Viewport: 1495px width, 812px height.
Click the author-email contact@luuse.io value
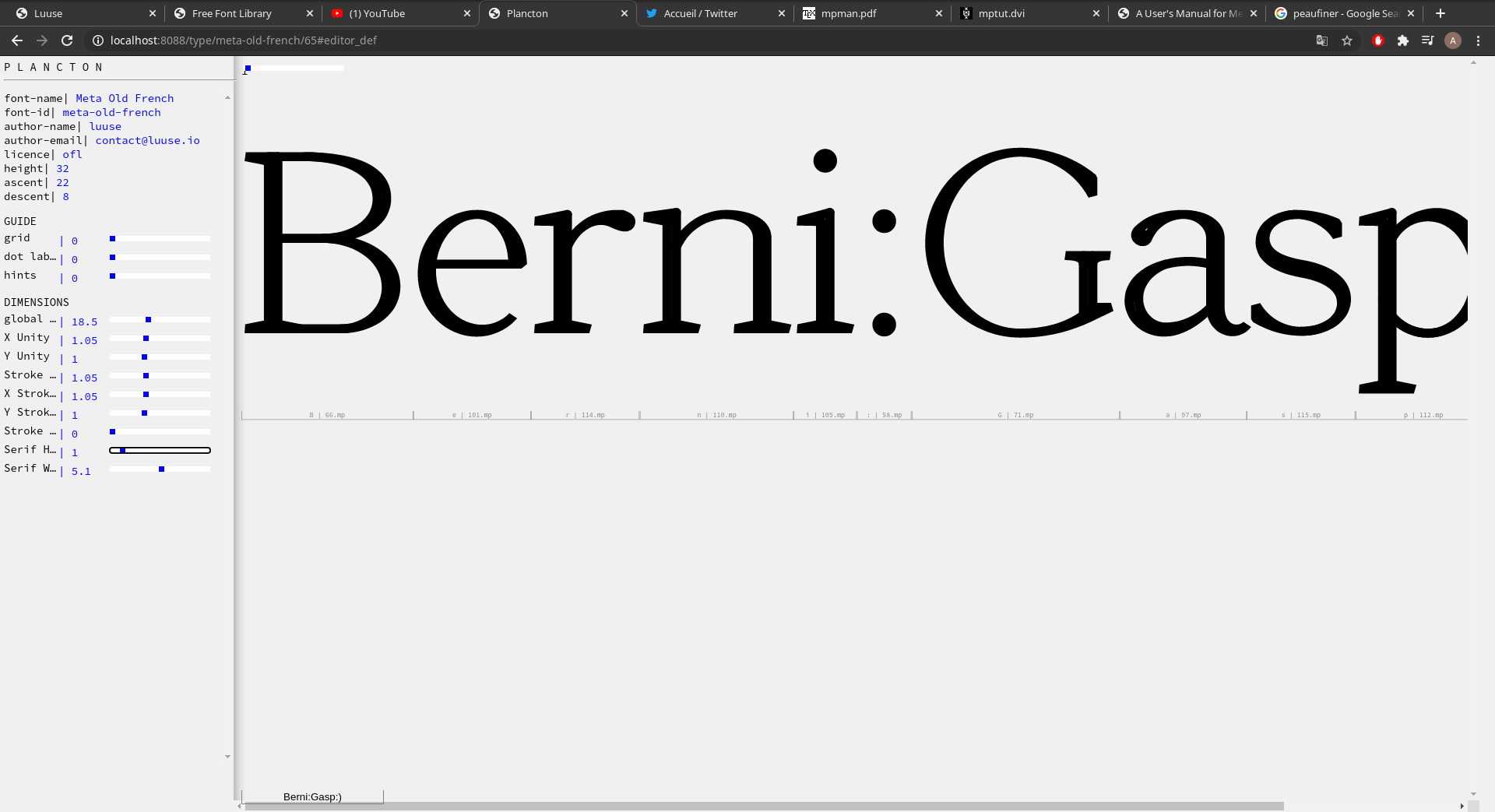[147, 140]
